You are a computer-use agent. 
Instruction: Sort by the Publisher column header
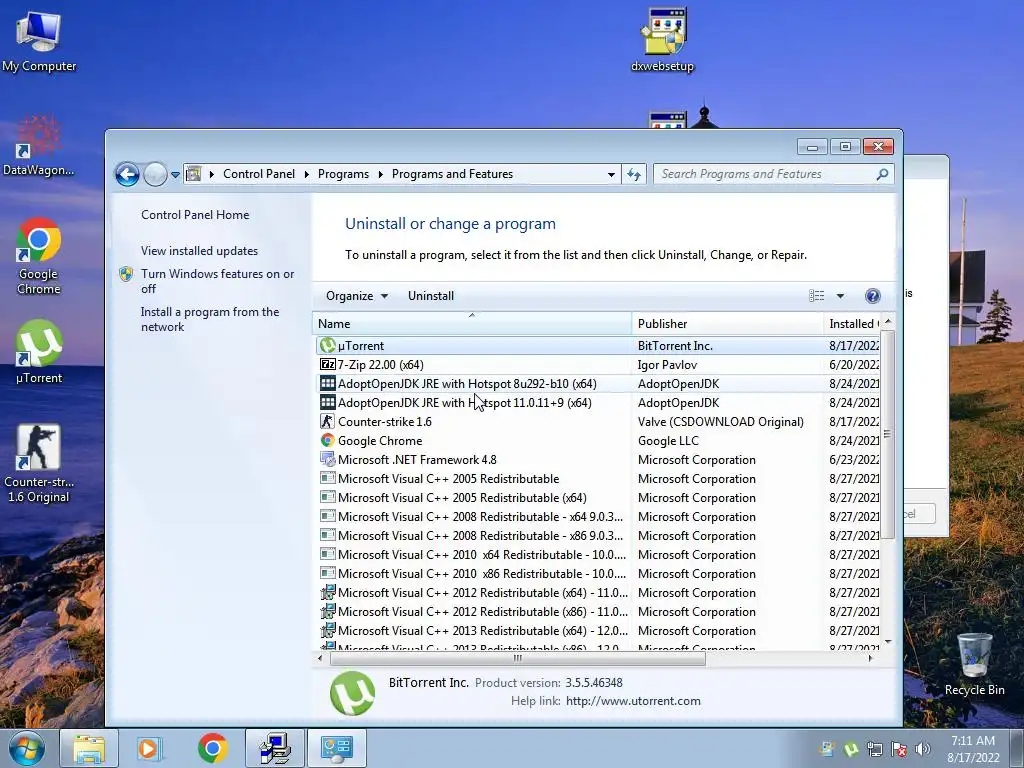pos(728,323)
